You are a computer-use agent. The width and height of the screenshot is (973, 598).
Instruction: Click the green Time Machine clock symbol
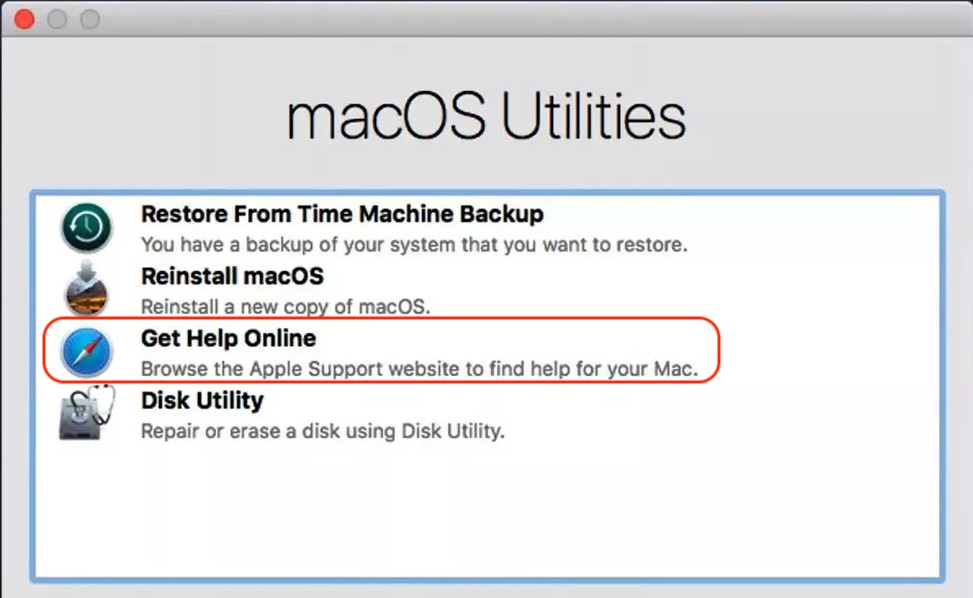[x=84, y=227]
